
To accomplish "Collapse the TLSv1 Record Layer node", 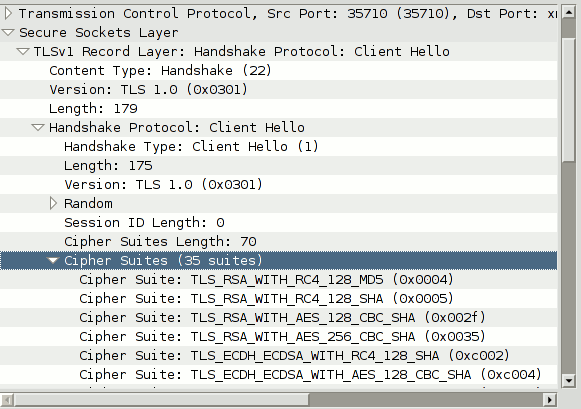I will (x=23, y=51).
